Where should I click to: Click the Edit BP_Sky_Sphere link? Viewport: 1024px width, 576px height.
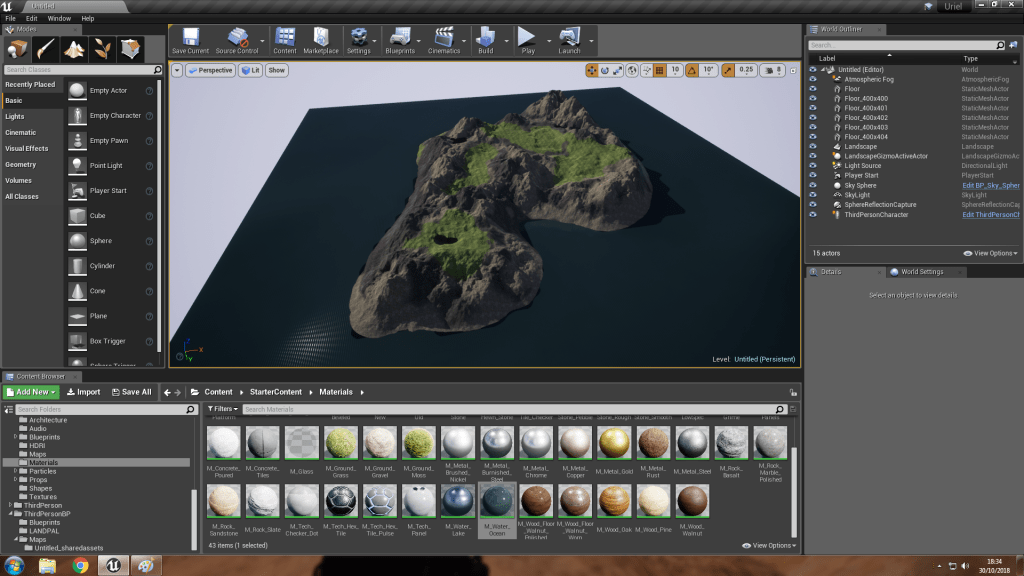point(990,186)
